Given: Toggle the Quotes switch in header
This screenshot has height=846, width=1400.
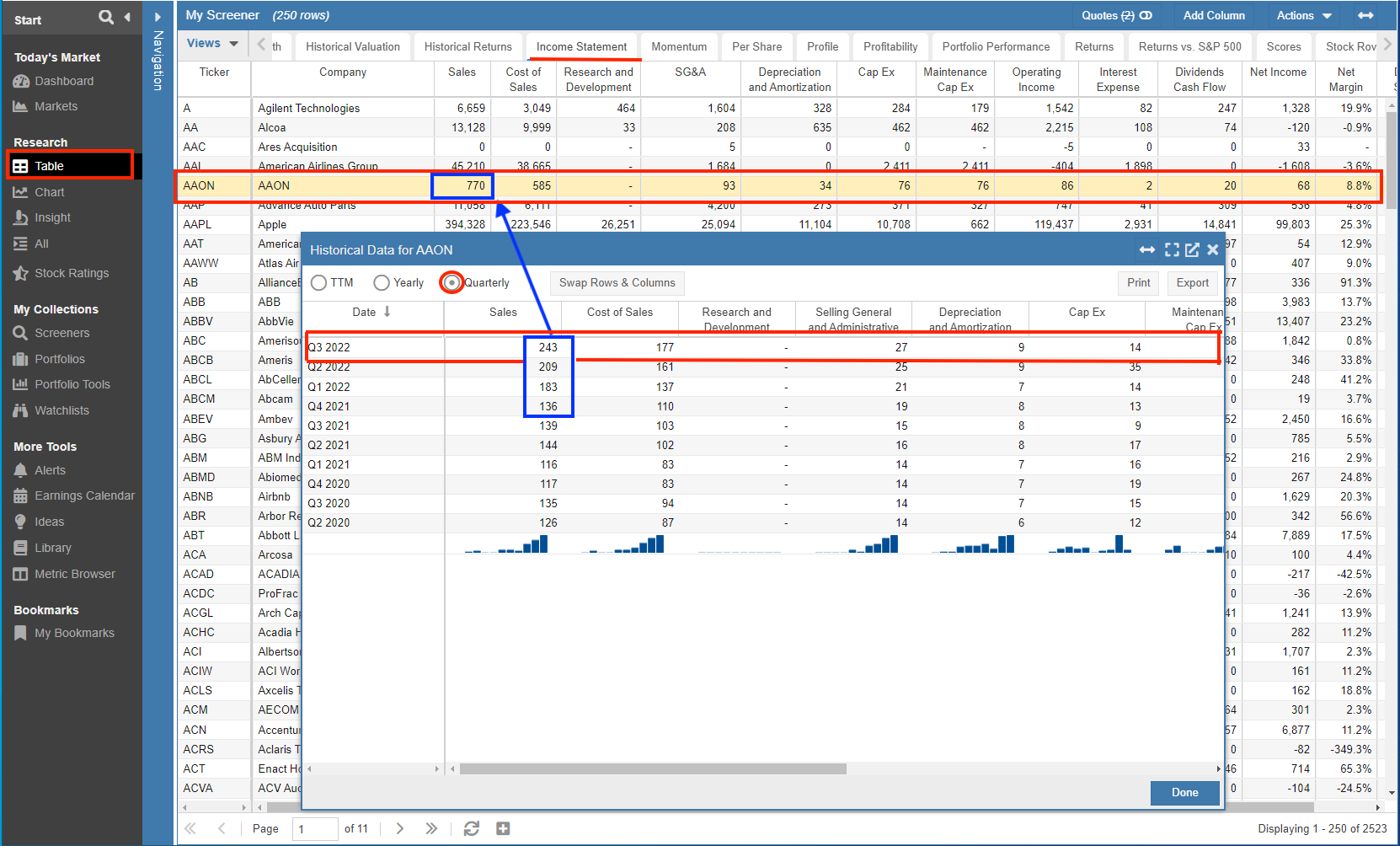Looking at the screenshot, I should [1146, 15].
